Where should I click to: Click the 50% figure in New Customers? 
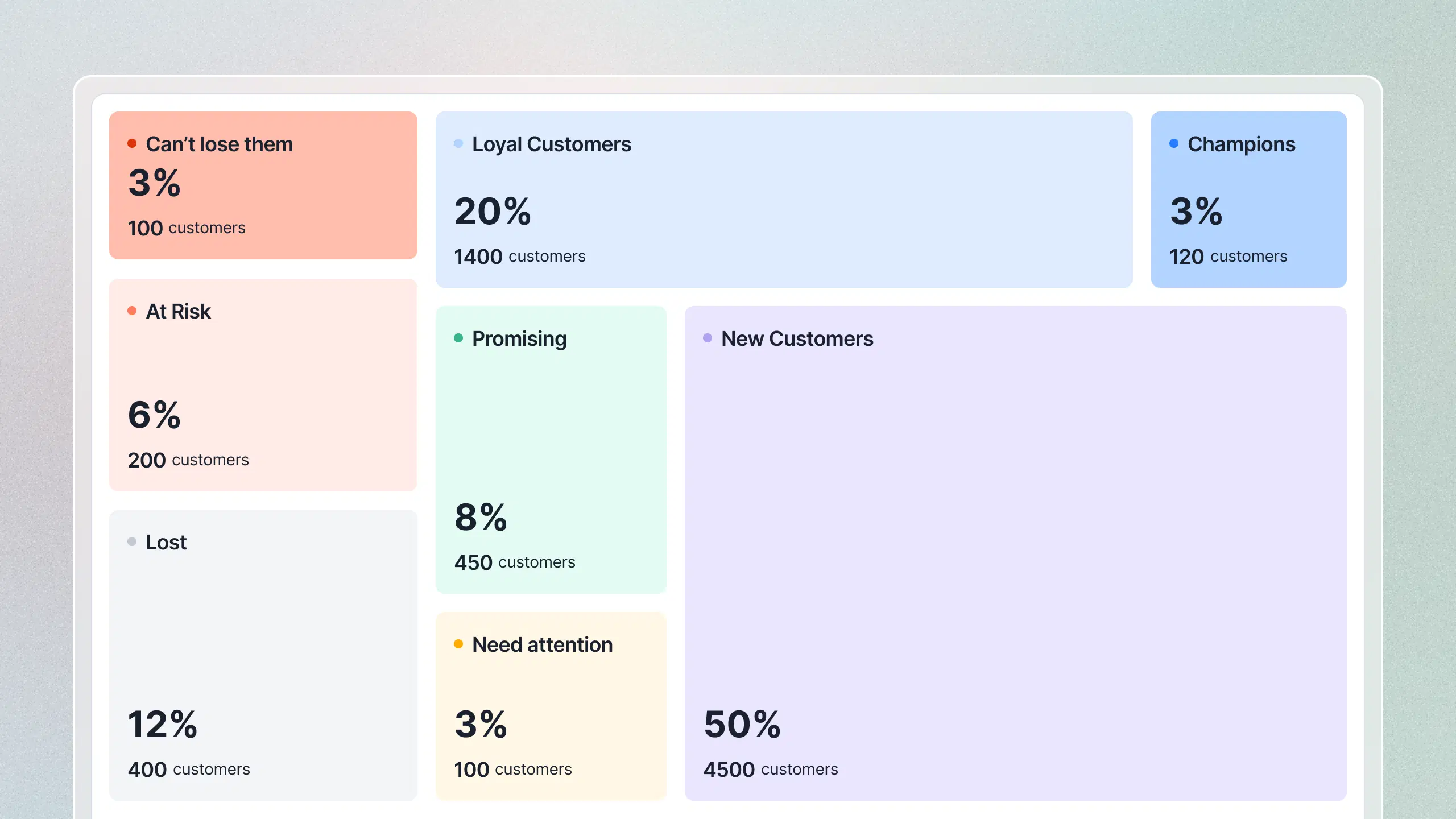point(742,725)
